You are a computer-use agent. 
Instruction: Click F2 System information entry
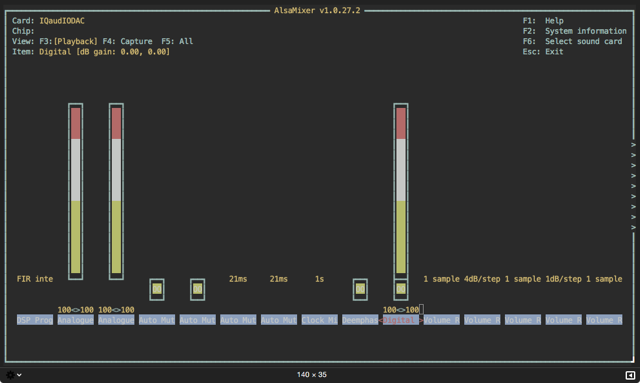(575, 31)
